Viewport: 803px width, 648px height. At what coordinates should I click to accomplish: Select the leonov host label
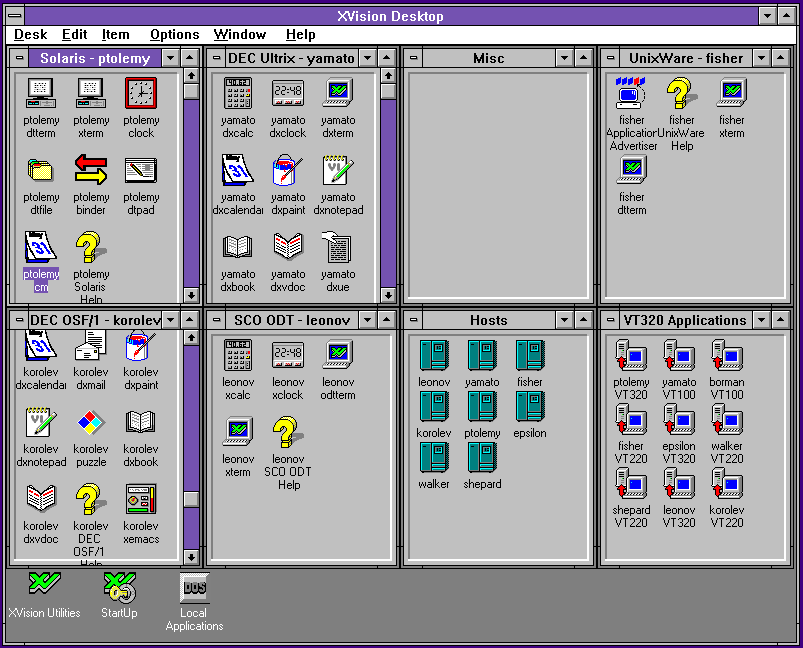pos(434,382)
